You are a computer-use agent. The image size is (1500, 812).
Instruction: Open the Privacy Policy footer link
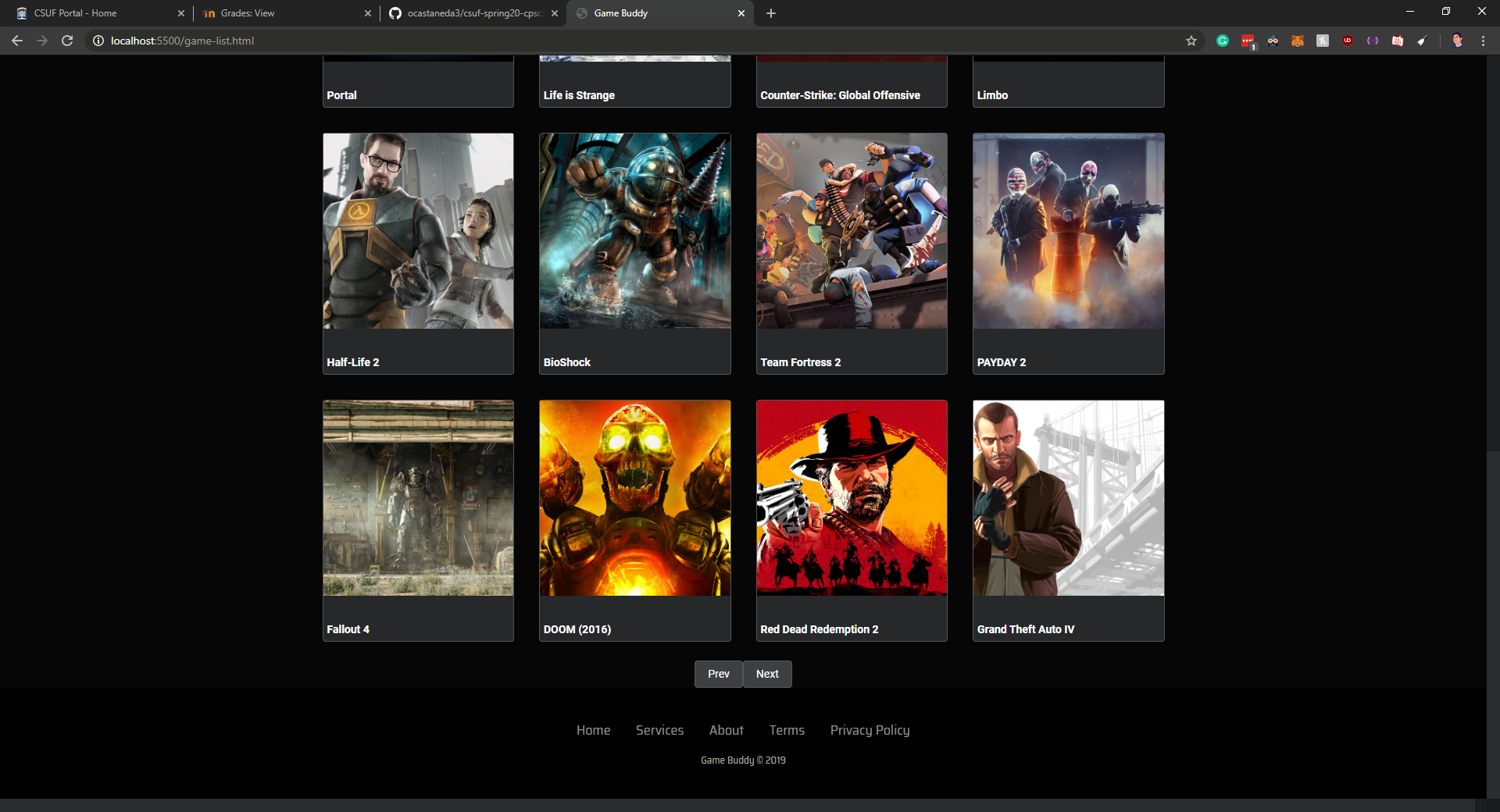point(870,730)
